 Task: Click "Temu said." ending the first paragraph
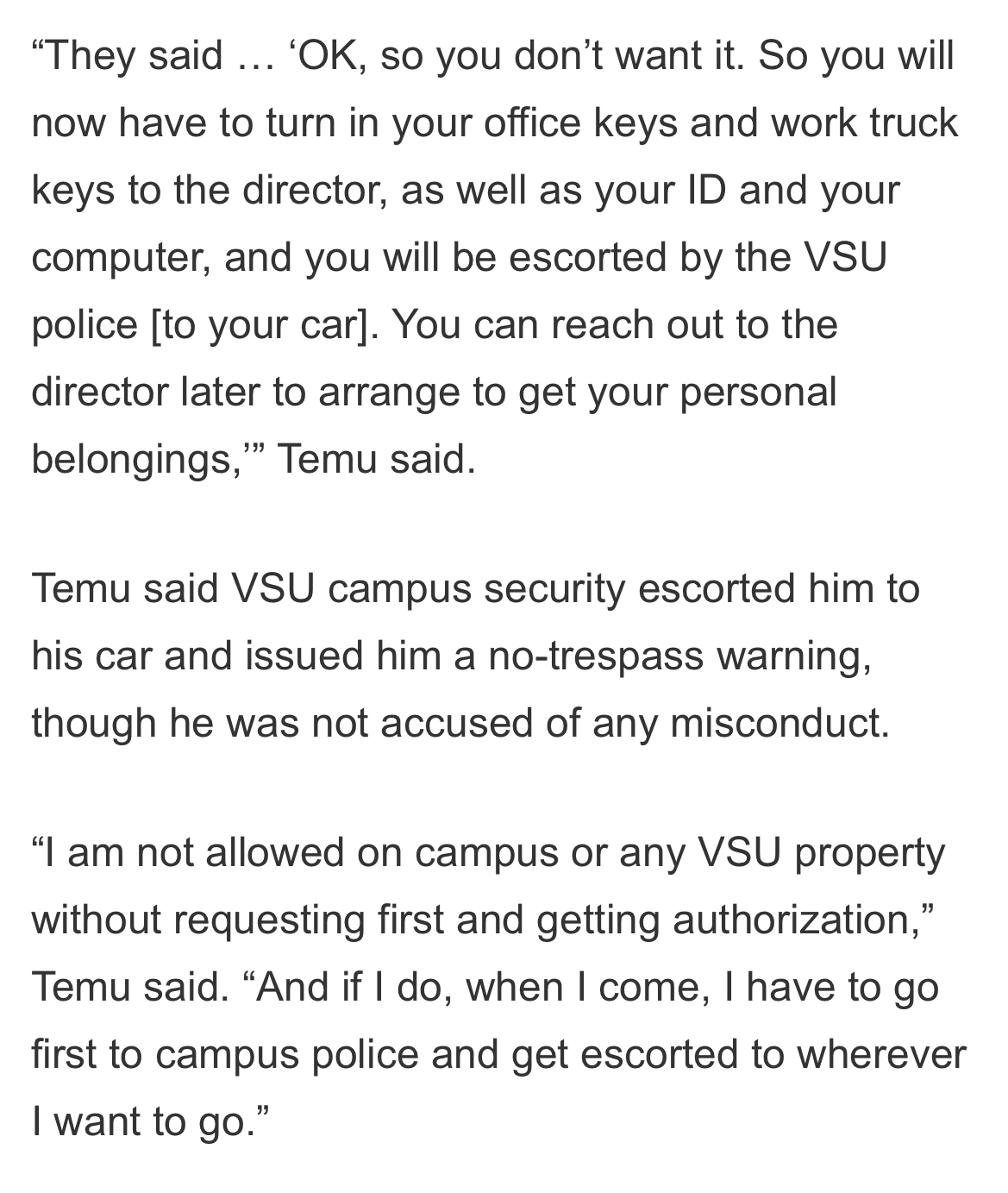[x=376, y=459]
